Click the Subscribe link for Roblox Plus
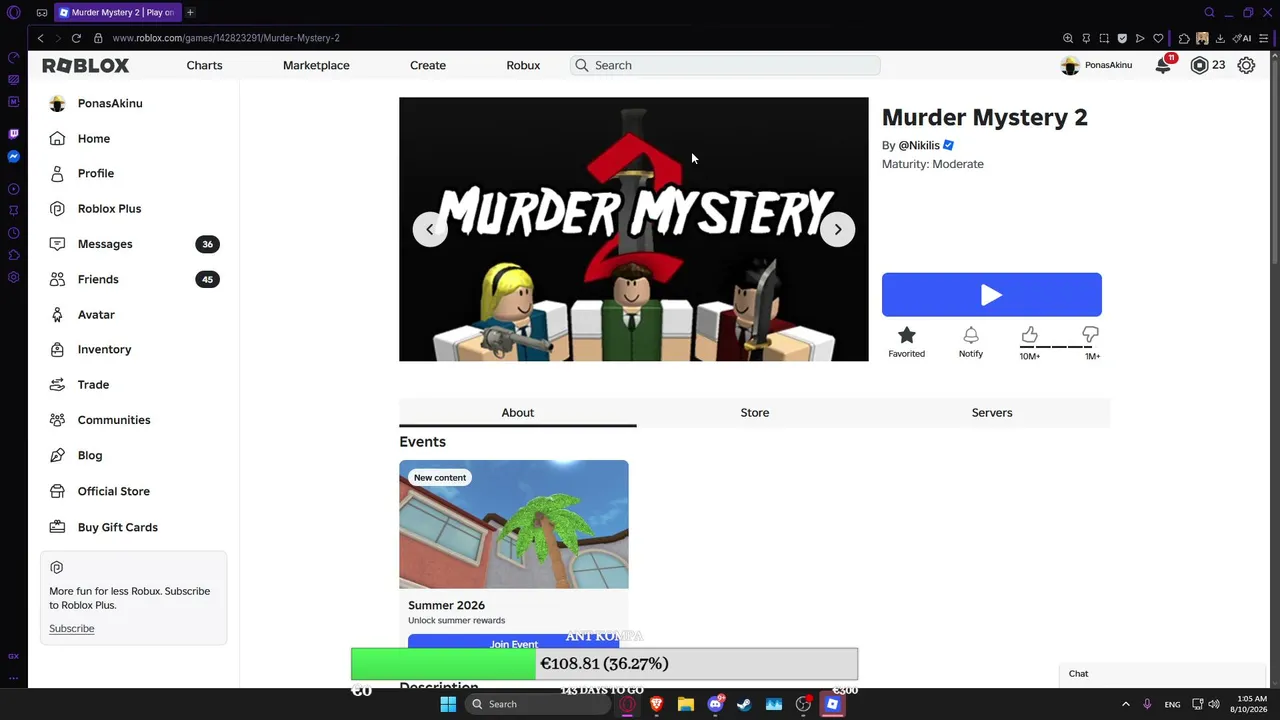Image resolution: width=1280 pixels, height=720 pixels. [72, 629]
